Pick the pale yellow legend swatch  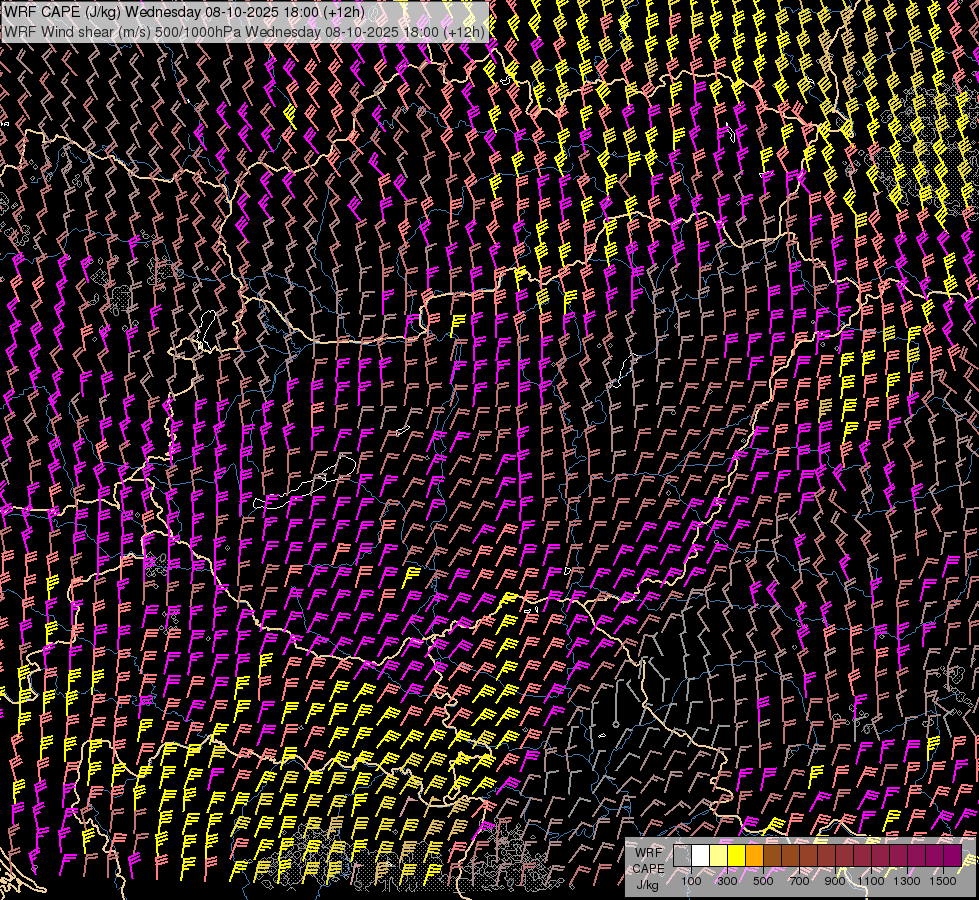tap(718, 856)
